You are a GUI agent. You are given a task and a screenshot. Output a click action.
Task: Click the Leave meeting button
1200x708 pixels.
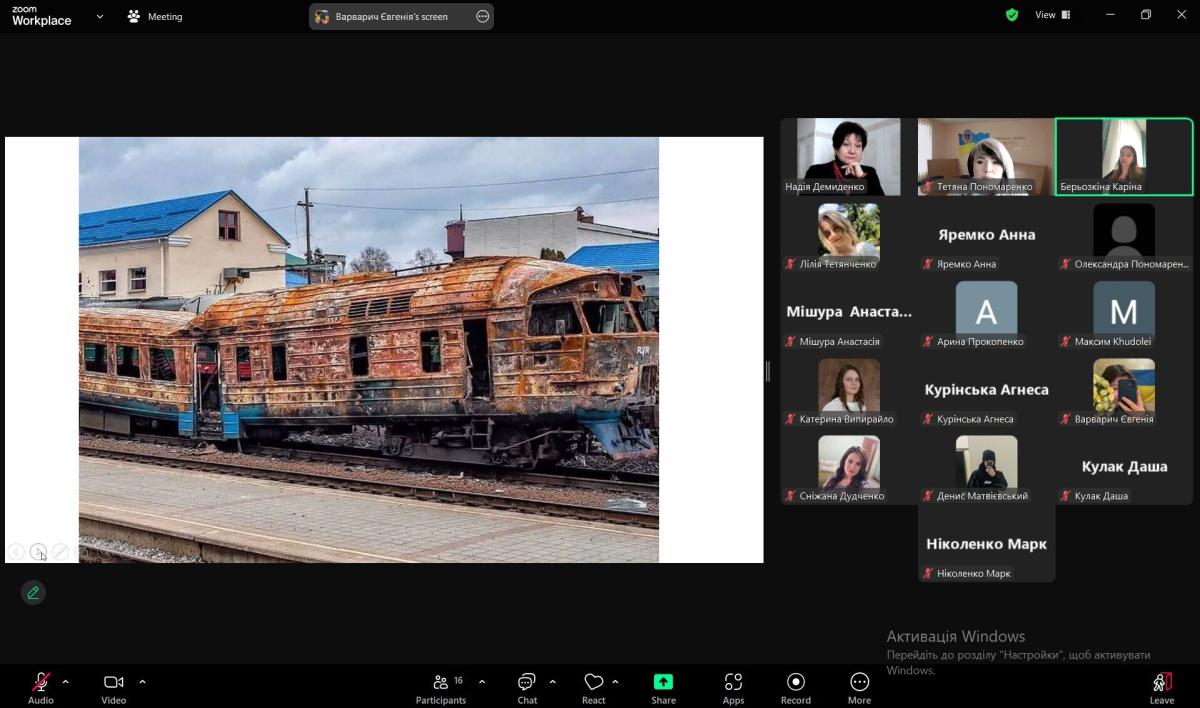tap(1161, 684)
